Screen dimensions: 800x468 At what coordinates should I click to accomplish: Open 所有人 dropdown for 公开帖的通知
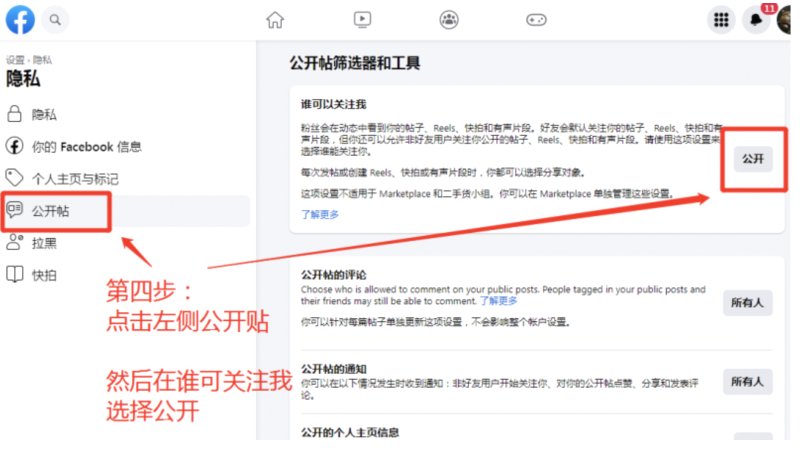point(748,382)
